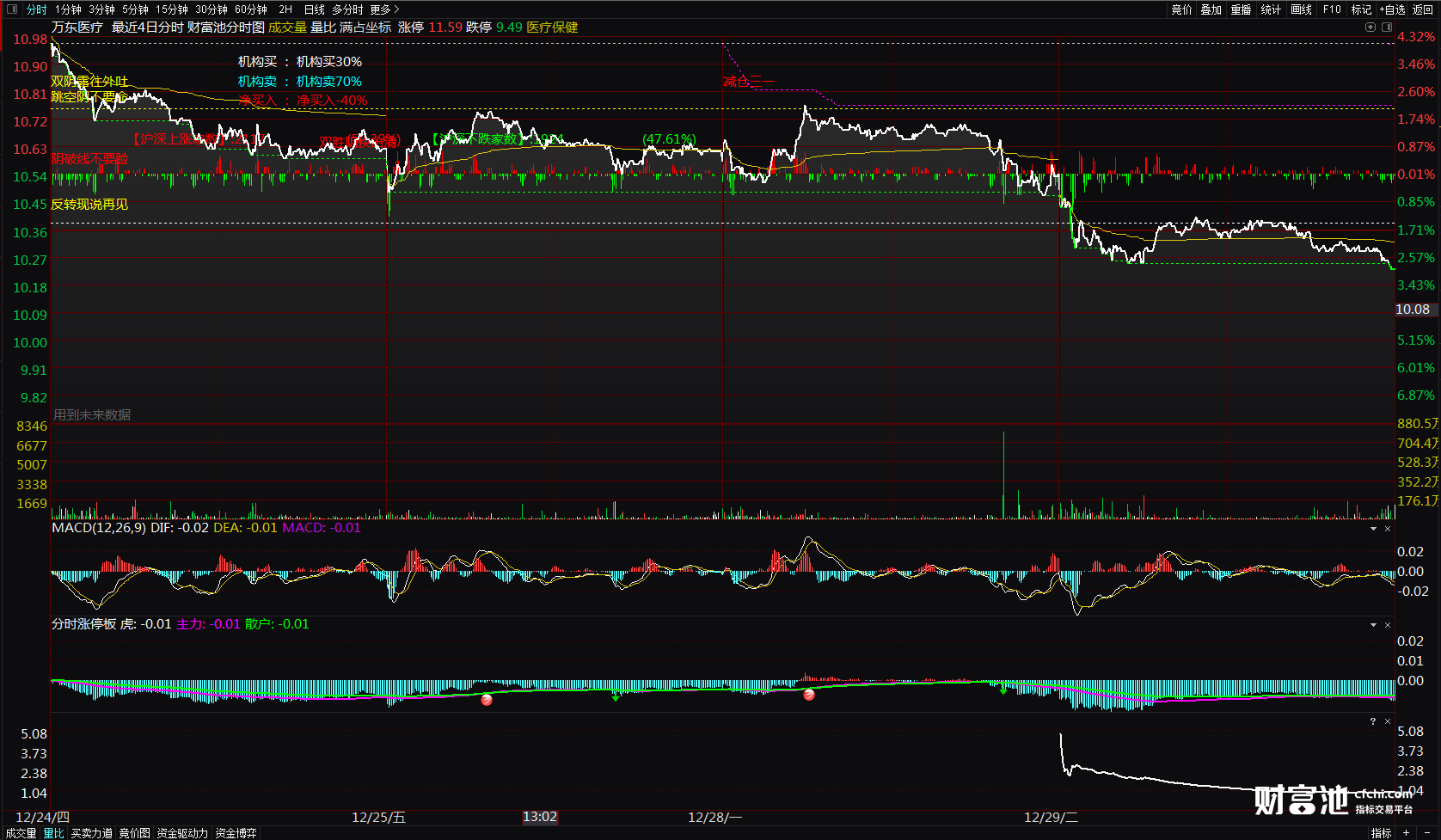This screenshot has height=840, width=1441.
Task: Click the MACD(12,26,9) indicator title
Action: [x=99, y=528]
